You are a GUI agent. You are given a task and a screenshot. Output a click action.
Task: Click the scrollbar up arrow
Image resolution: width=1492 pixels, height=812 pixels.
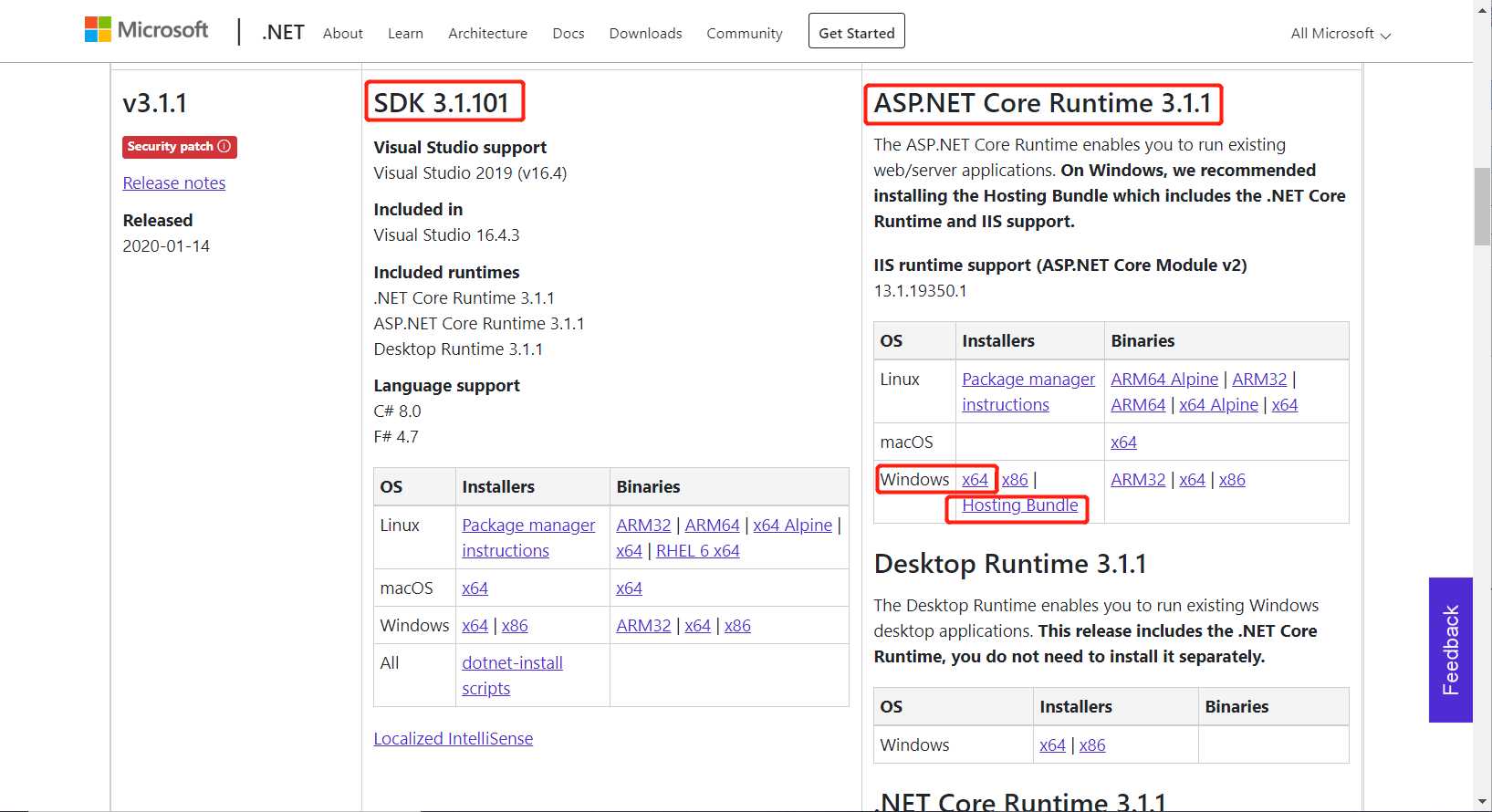pyautogui.click(x=1483, y=8)
